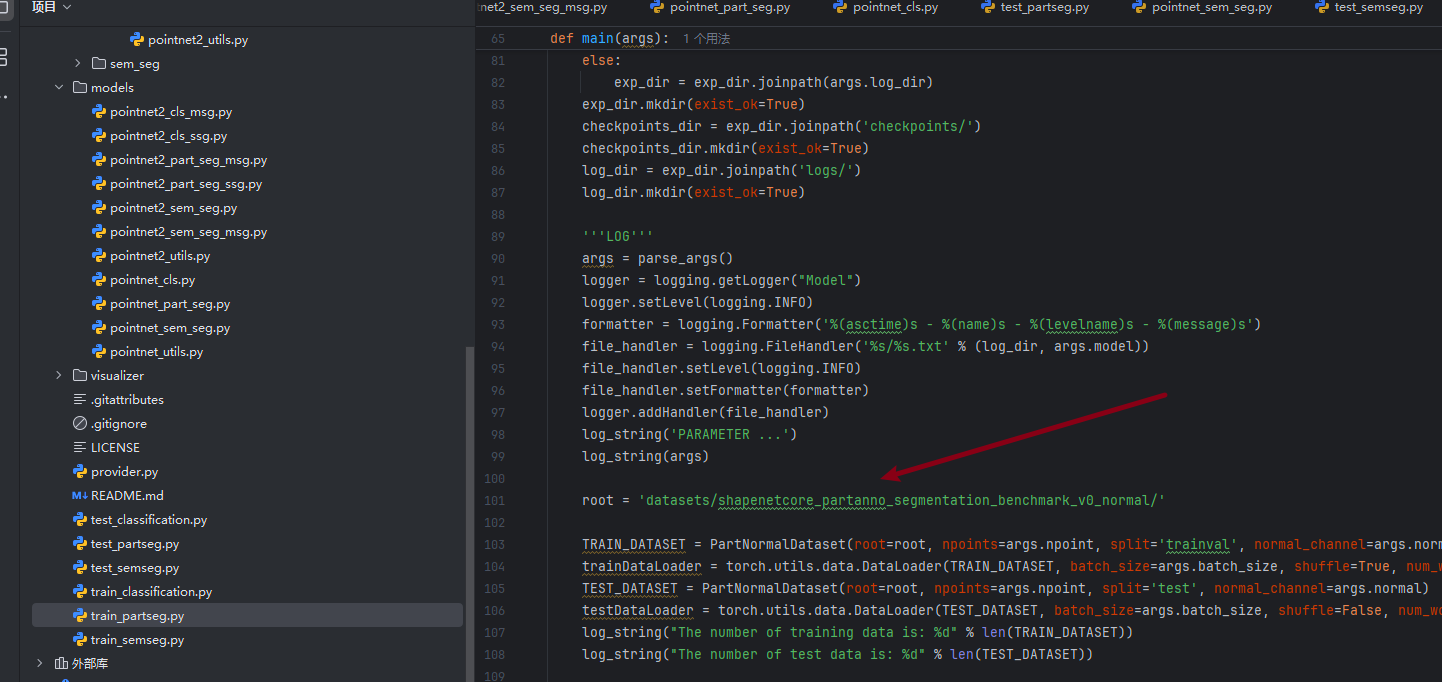The image size is (1442, 682).
Task: Click the Python icon of train_semseg.py
Action: click(80, 640)
